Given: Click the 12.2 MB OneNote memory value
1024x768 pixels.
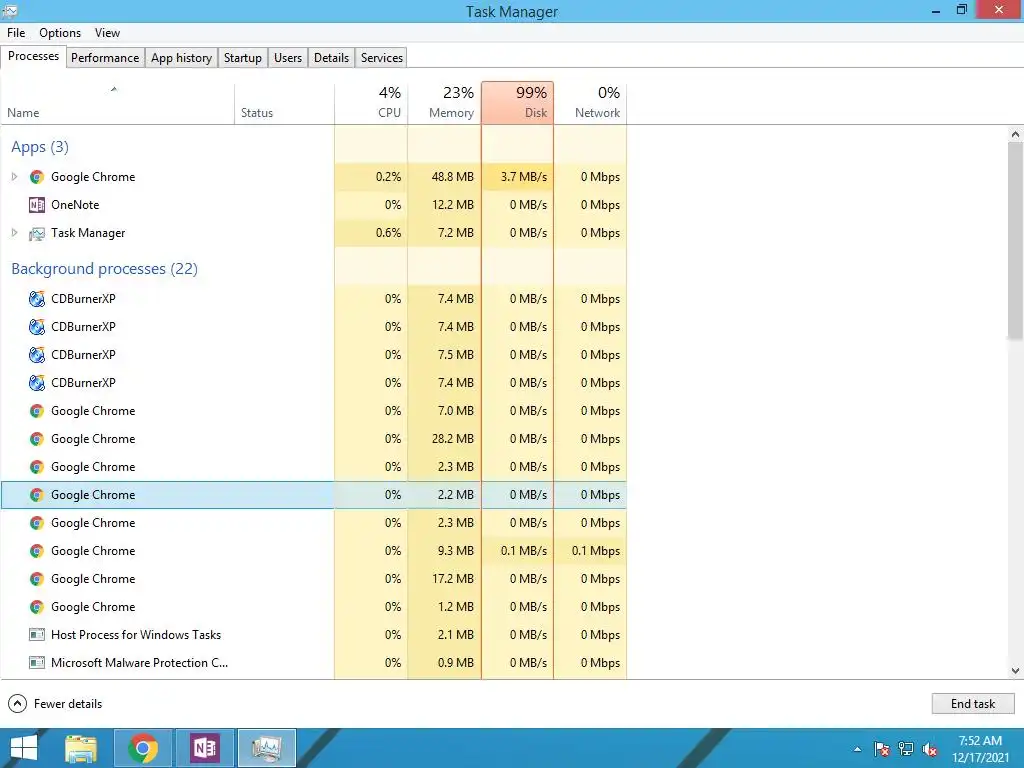Looking at the screenshot, I should click(x=453, y=205).
